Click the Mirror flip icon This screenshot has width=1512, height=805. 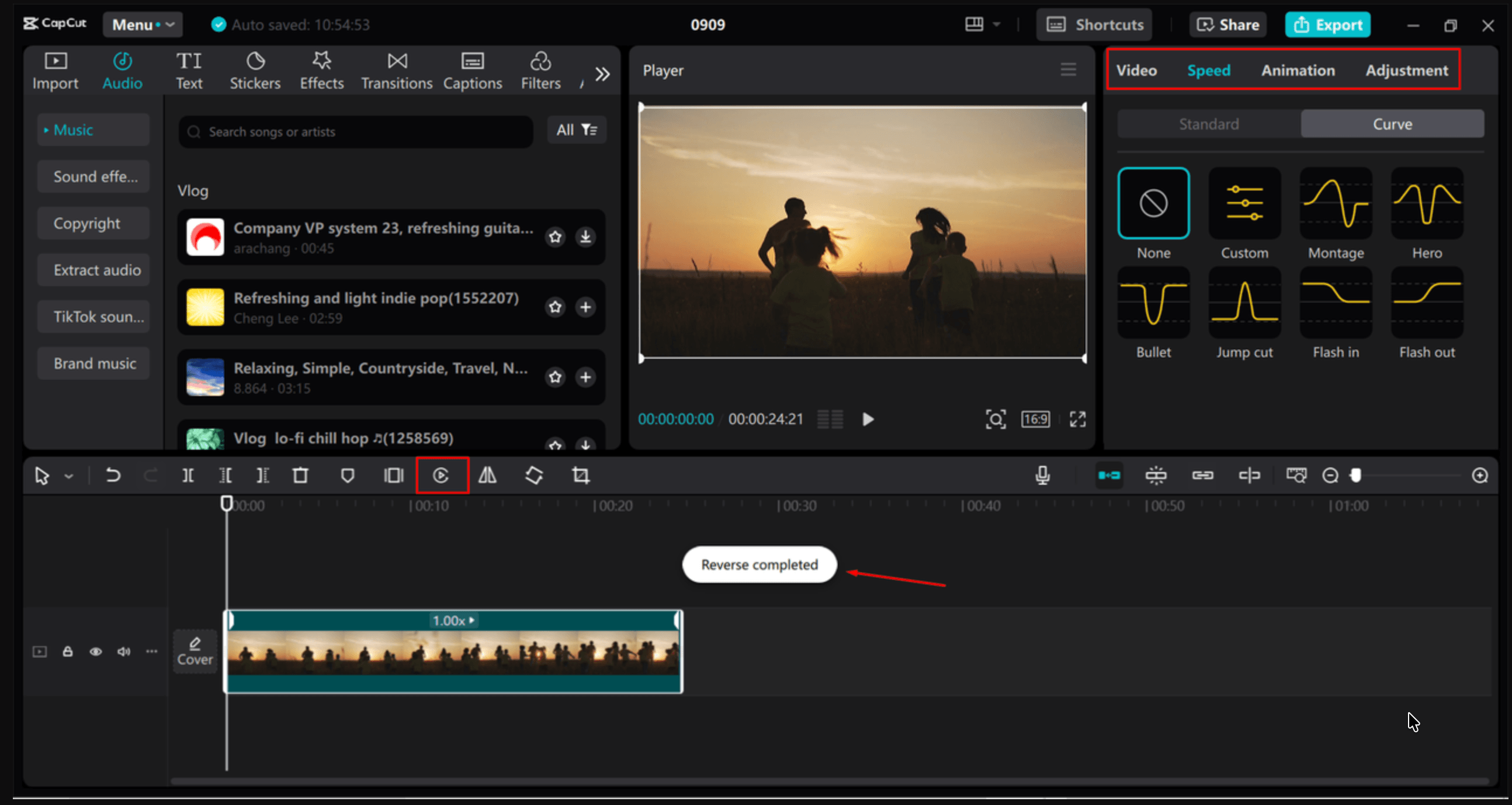[x=487, y=476]
